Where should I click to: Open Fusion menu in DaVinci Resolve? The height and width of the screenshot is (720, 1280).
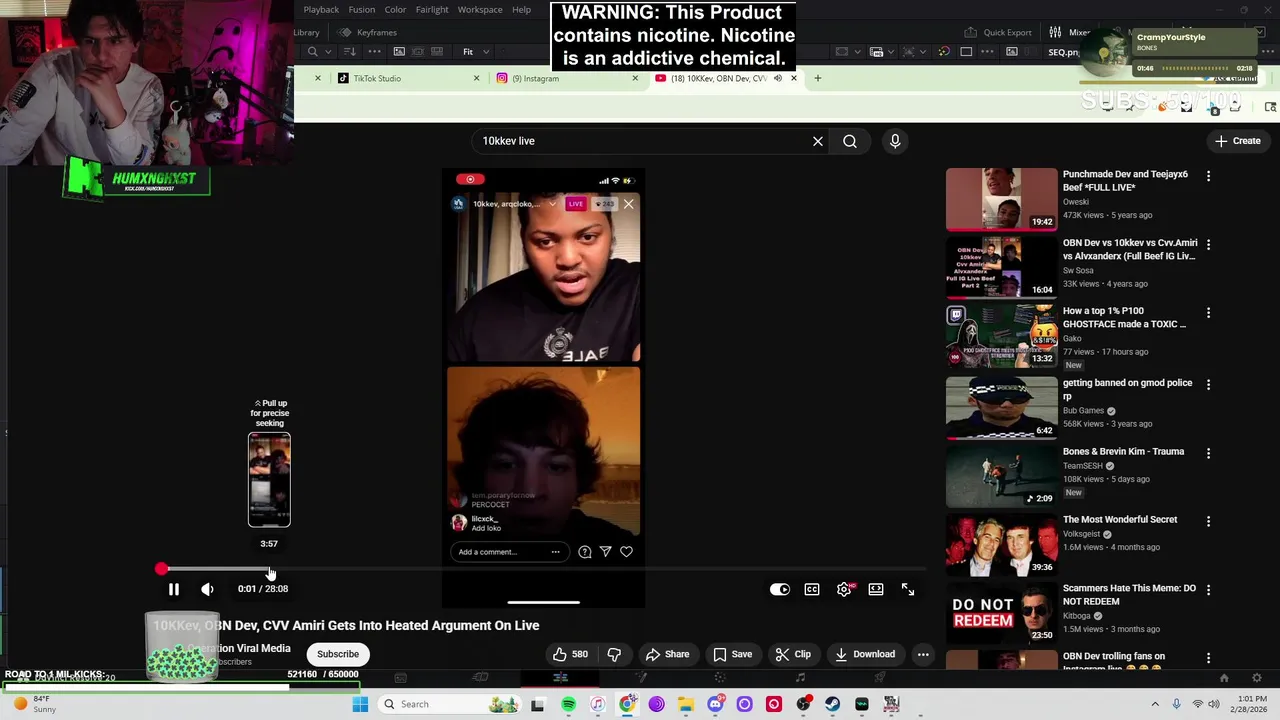(x=362, y=10)
